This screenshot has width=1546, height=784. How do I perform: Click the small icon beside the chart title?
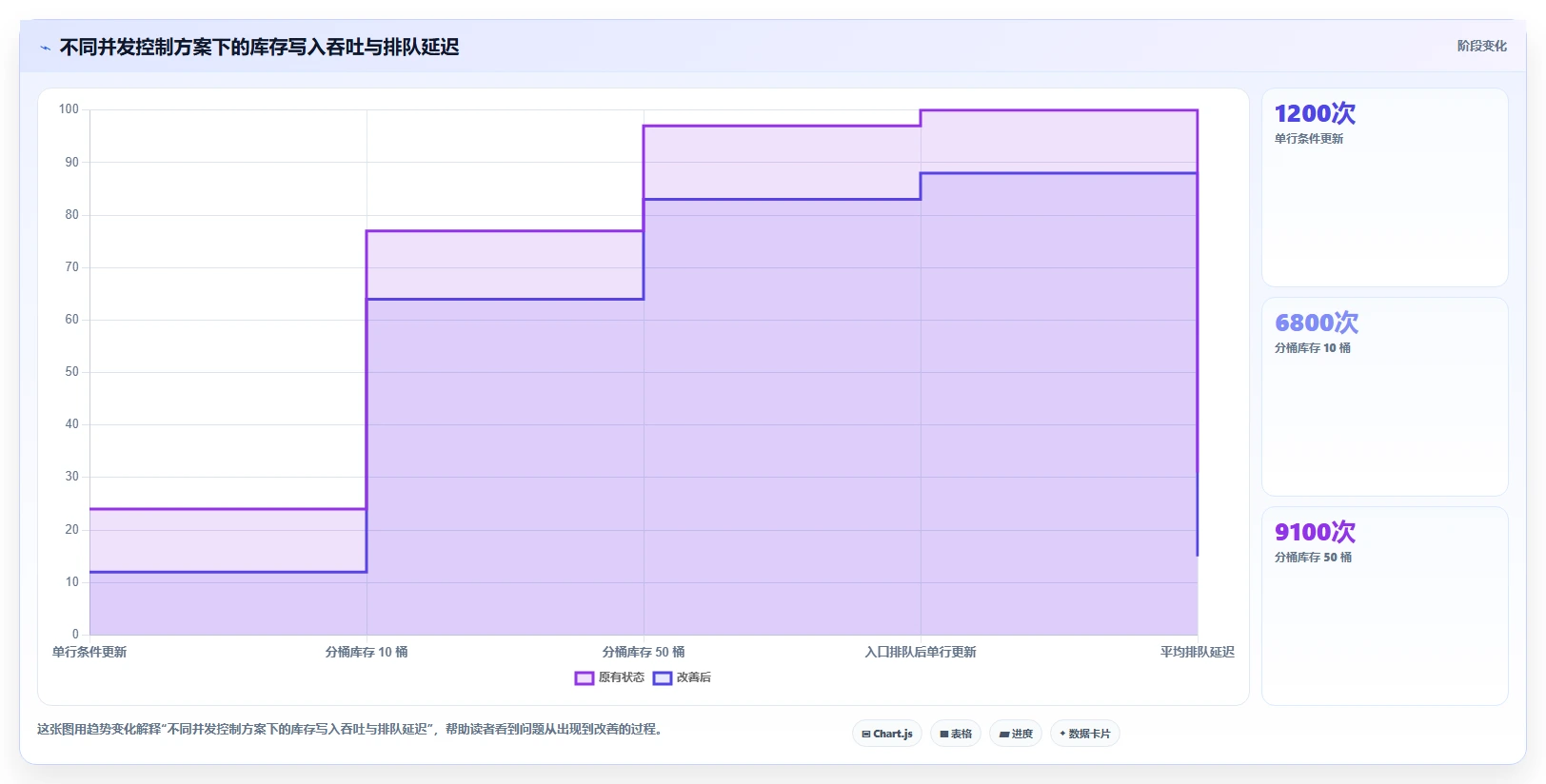(x=45, y=48)
